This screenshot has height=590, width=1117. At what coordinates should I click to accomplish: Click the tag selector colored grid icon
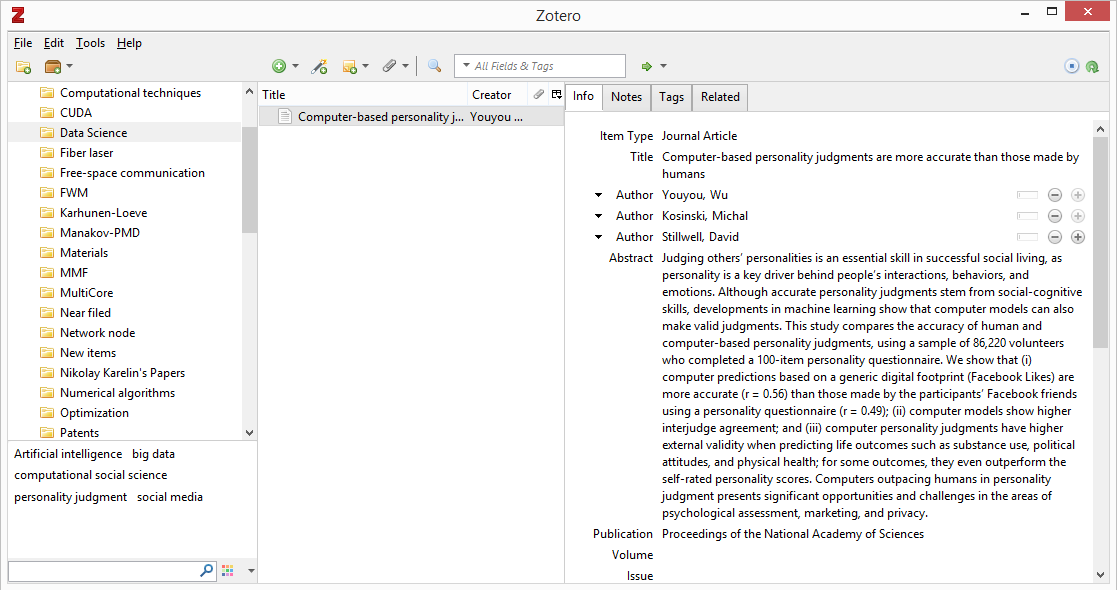(x=228, y=570)
